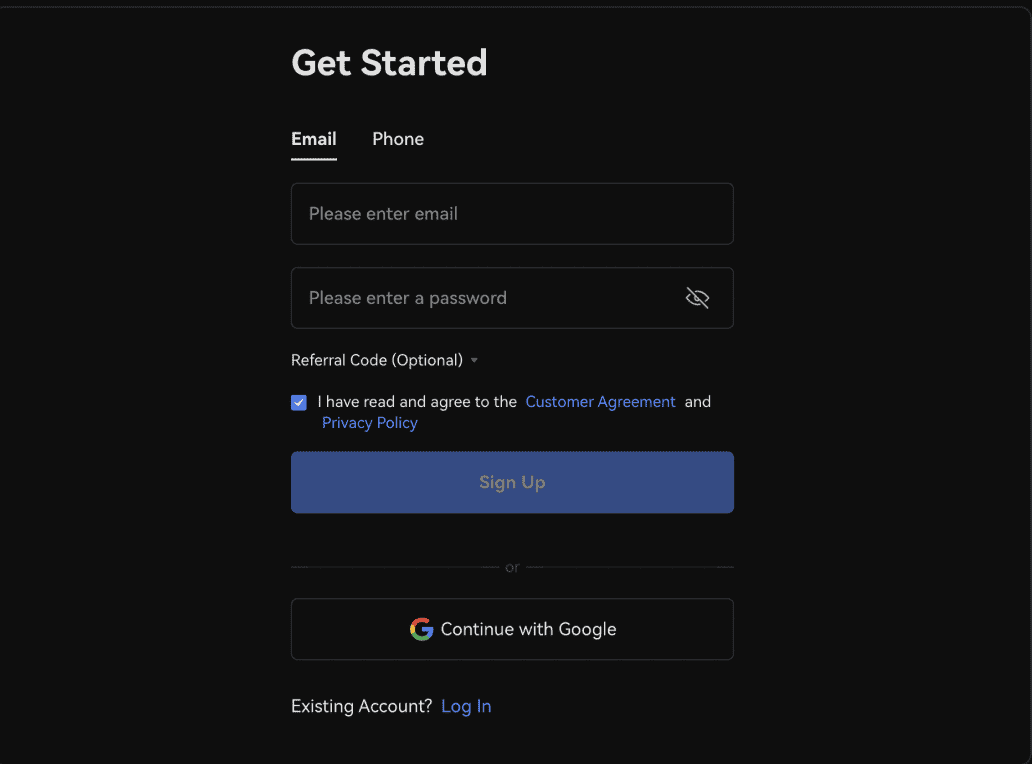
Task: Click the Sign Up button
Action: (x=512, y=482)
